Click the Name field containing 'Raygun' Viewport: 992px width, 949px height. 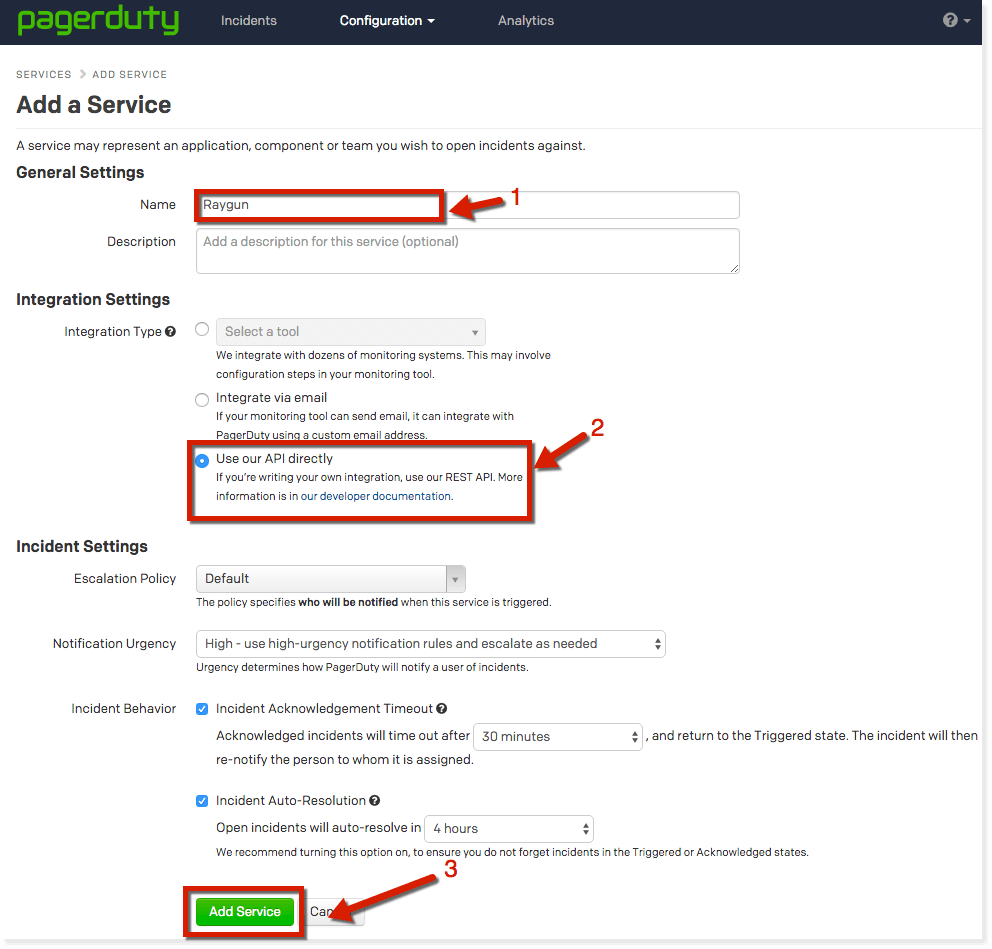(x=318, y=205)
